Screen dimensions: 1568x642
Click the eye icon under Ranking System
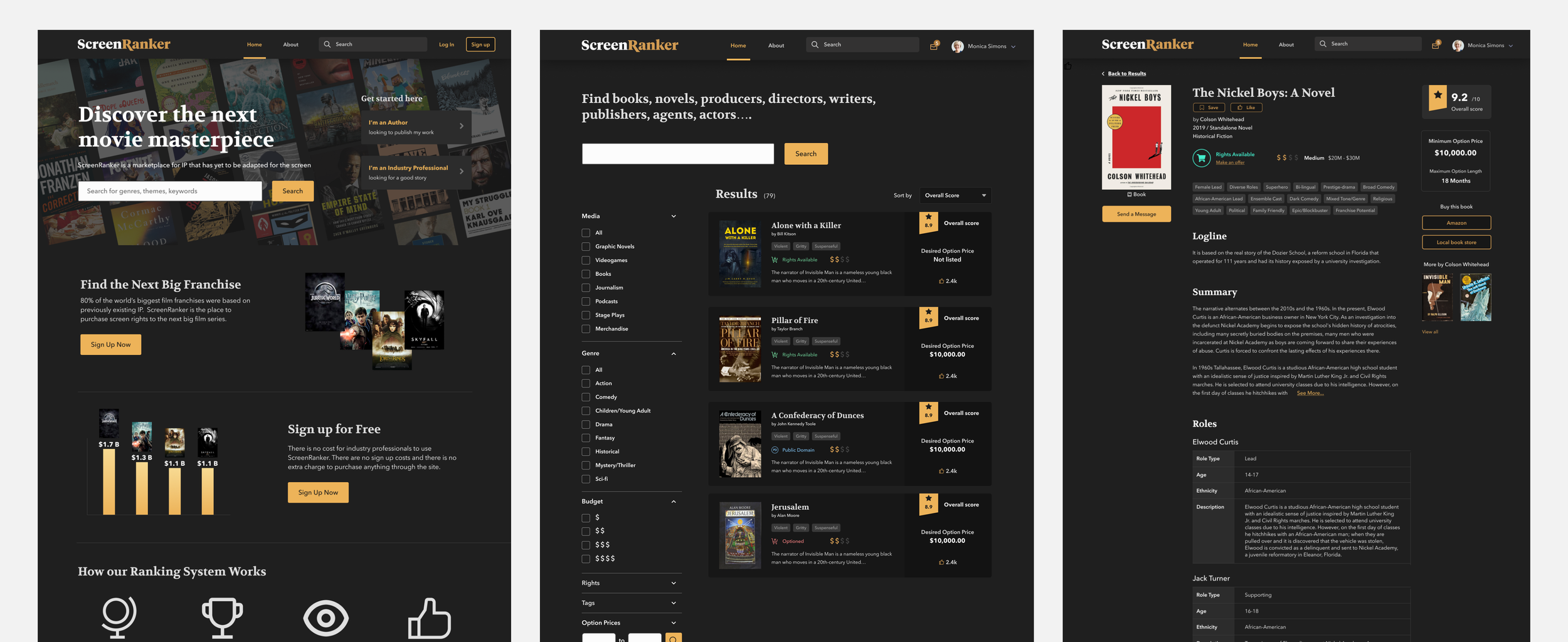coord(326,618)
